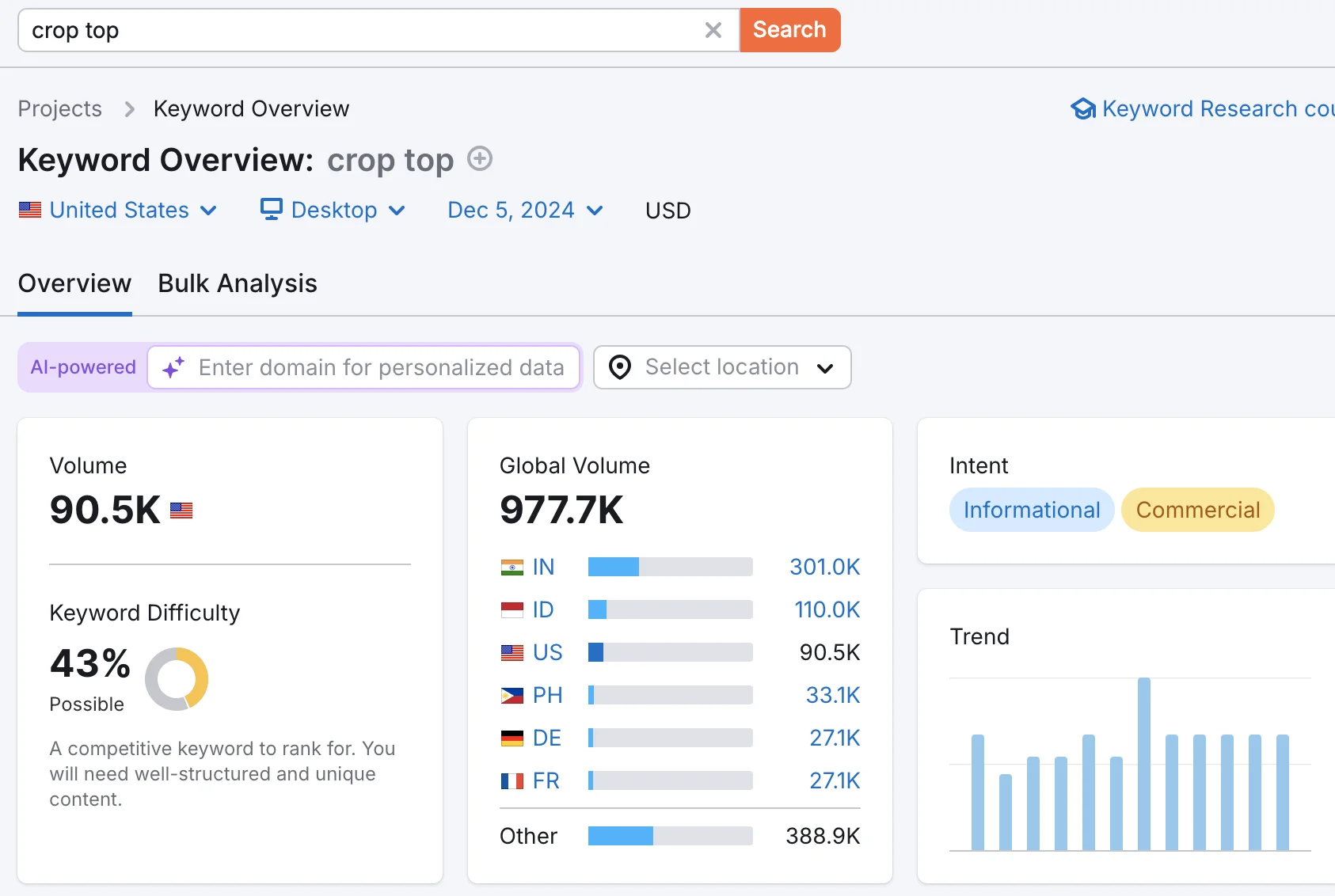The width and height of the screenshot is (1335, 896).
Task: Click the graduation cap course icon
Action: (1082, 108)
